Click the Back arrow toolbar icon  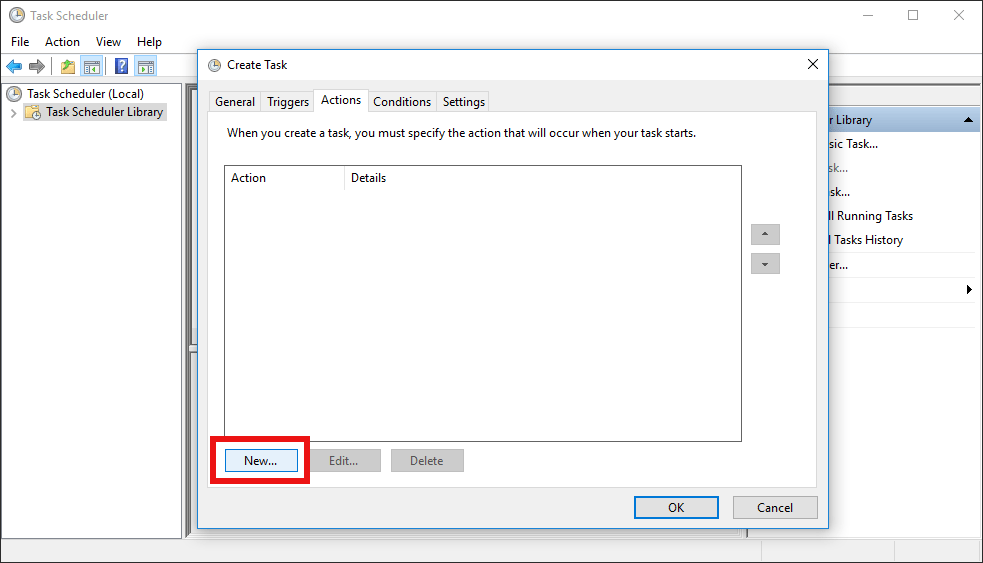pyautogui.click(x=14, y=66)
